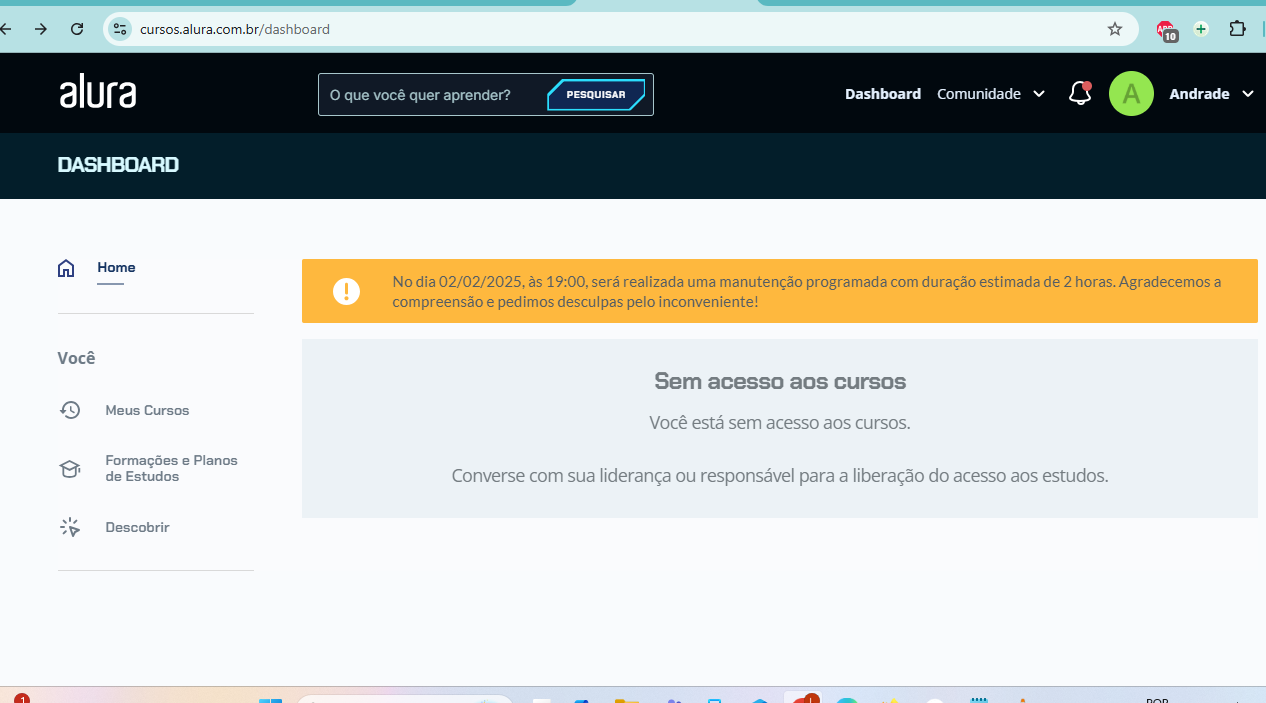The height and width of the screenshot is (703, 1266).
Task: Click the Formações graduation cap icon
Action: (69, 469)
